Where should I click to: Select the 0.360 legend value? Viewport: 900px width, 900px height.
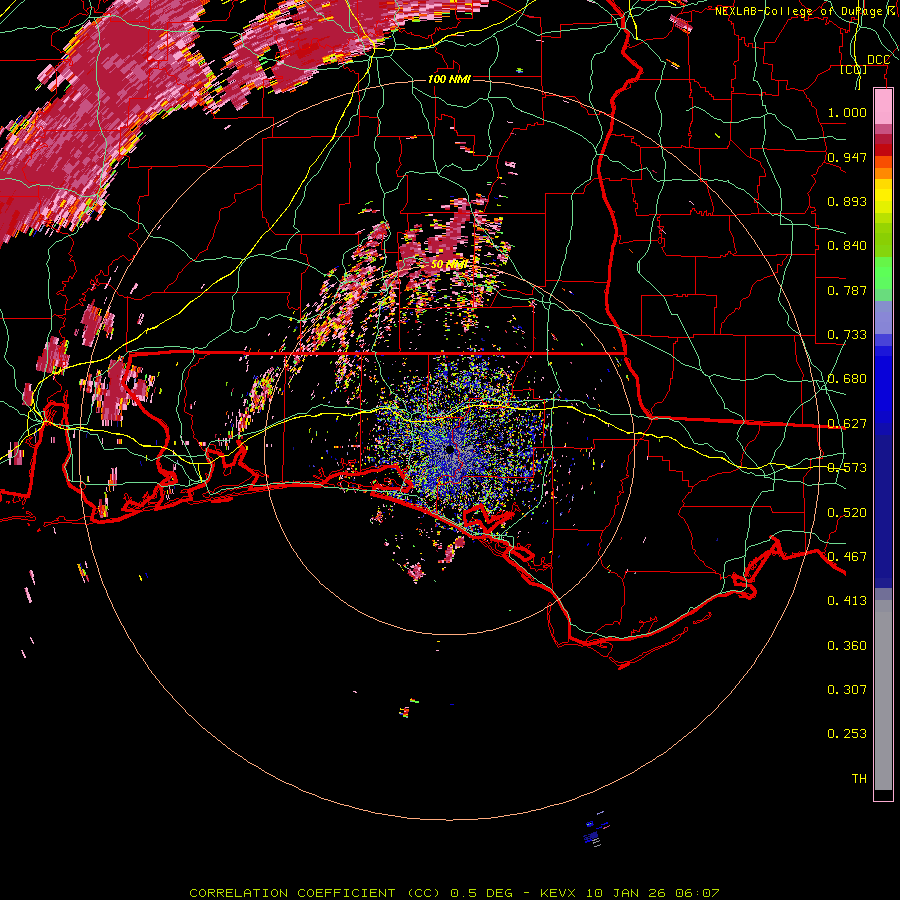click(x=847, y=646)
